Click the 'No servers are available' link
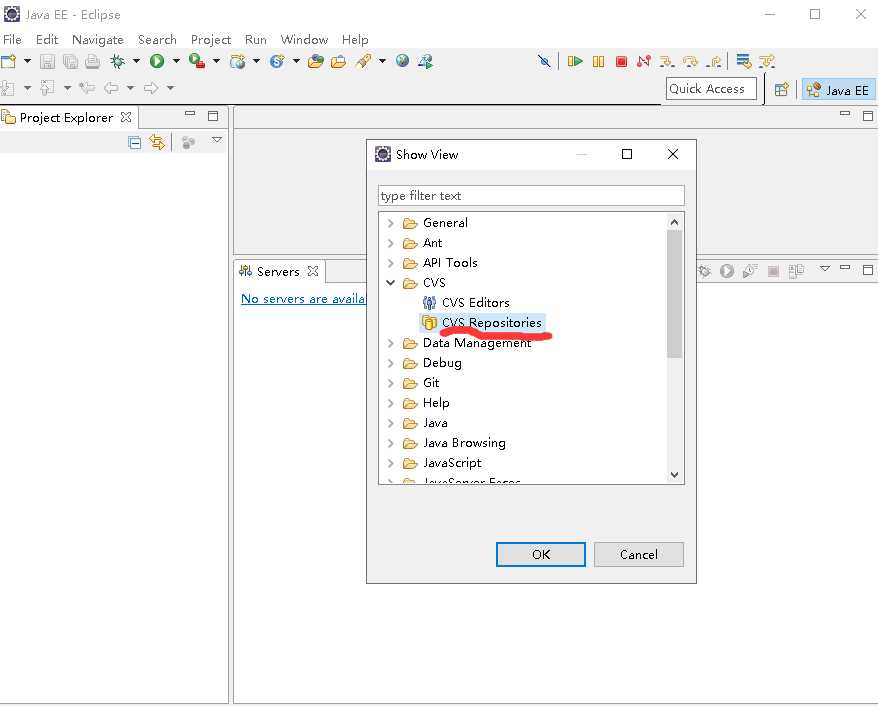 click(303, 299)
